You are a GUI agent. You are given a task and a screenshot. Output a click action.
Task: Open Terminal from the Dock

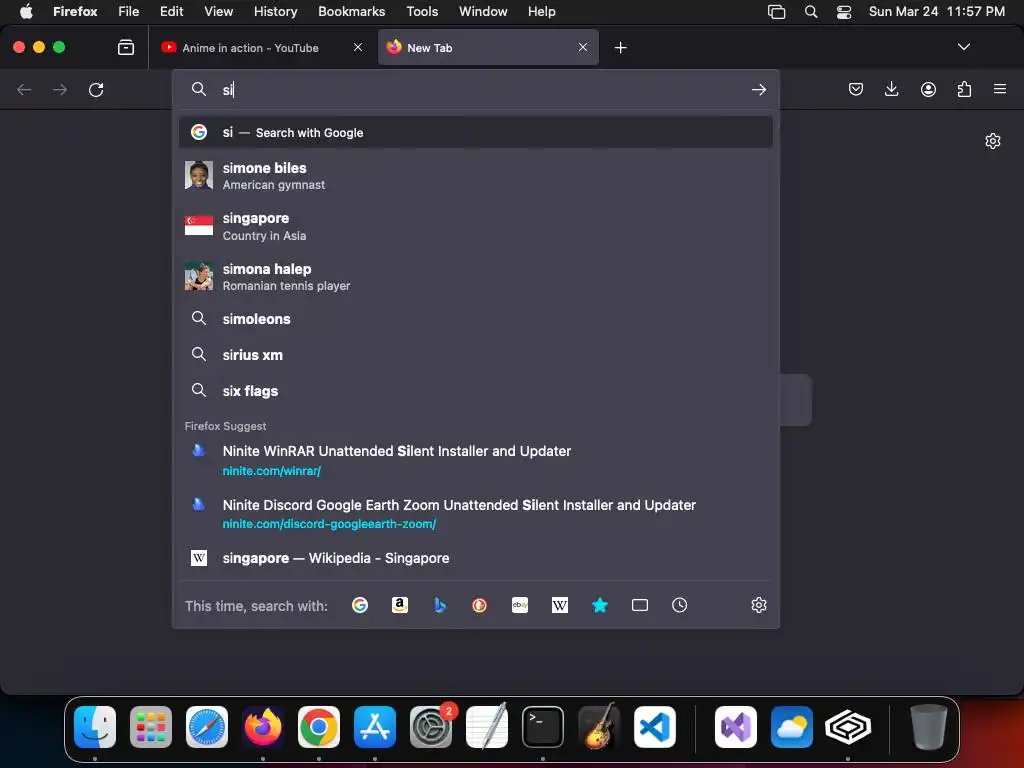[543, 727]
